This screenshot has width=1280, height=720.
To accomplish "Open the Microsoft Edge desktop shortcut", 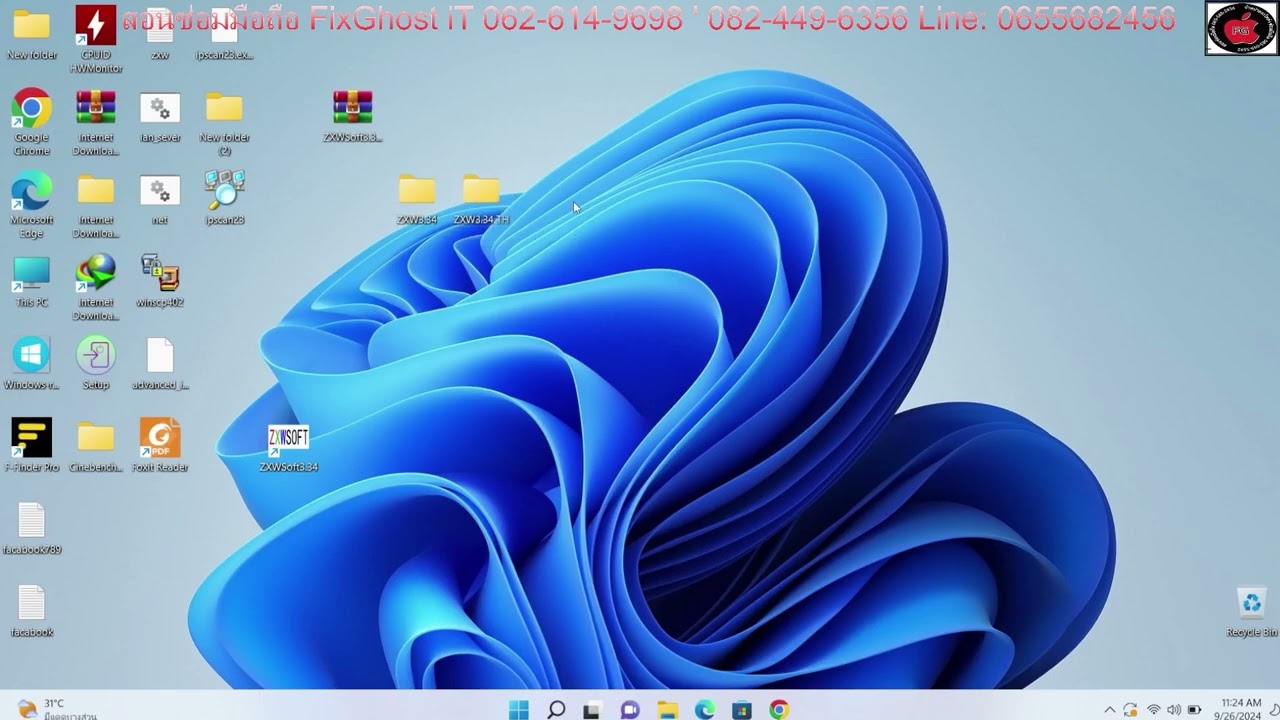I will (32, 204).
